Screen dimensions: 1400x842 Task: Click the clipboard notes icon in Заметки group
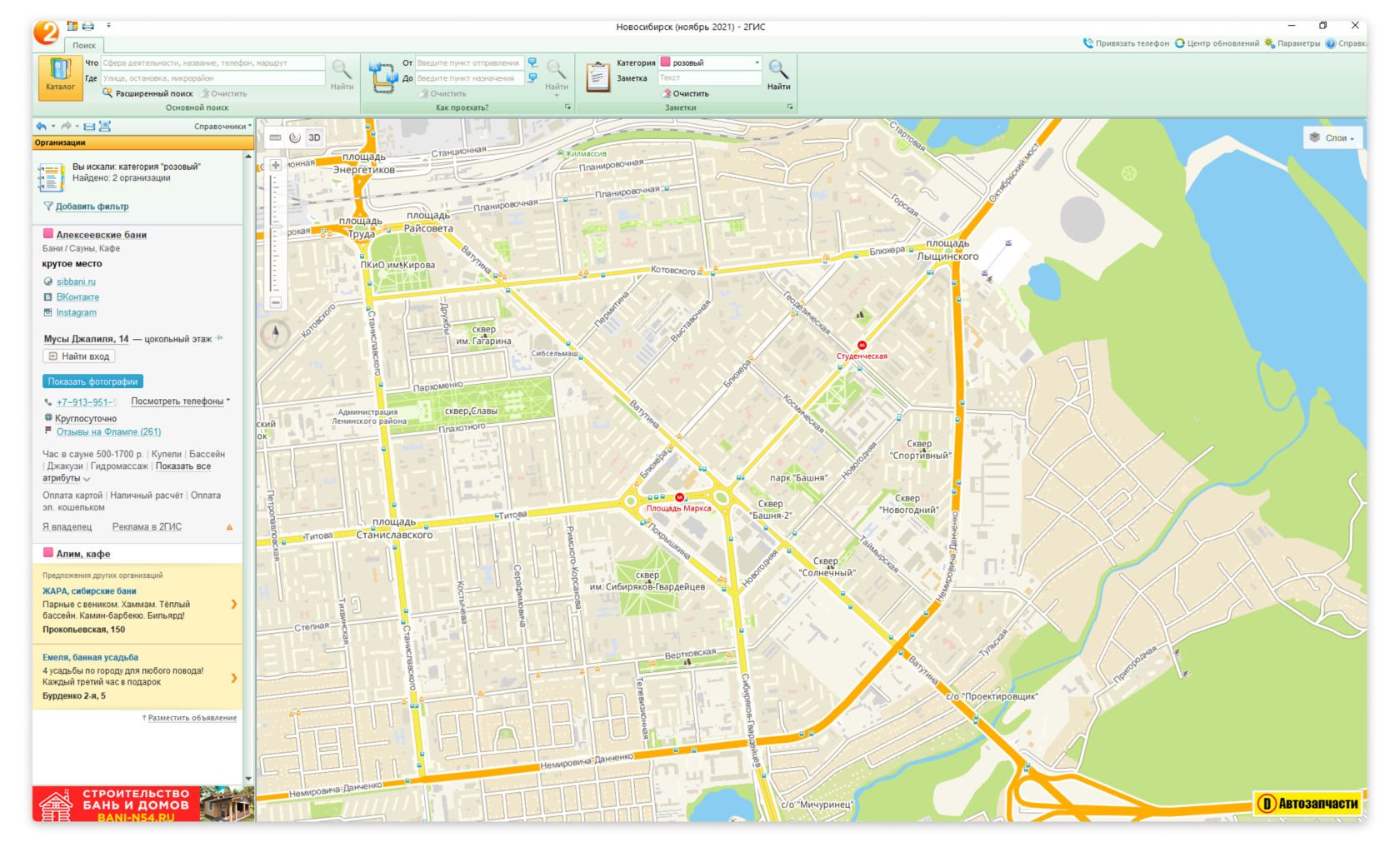click(x=597, y=77)
